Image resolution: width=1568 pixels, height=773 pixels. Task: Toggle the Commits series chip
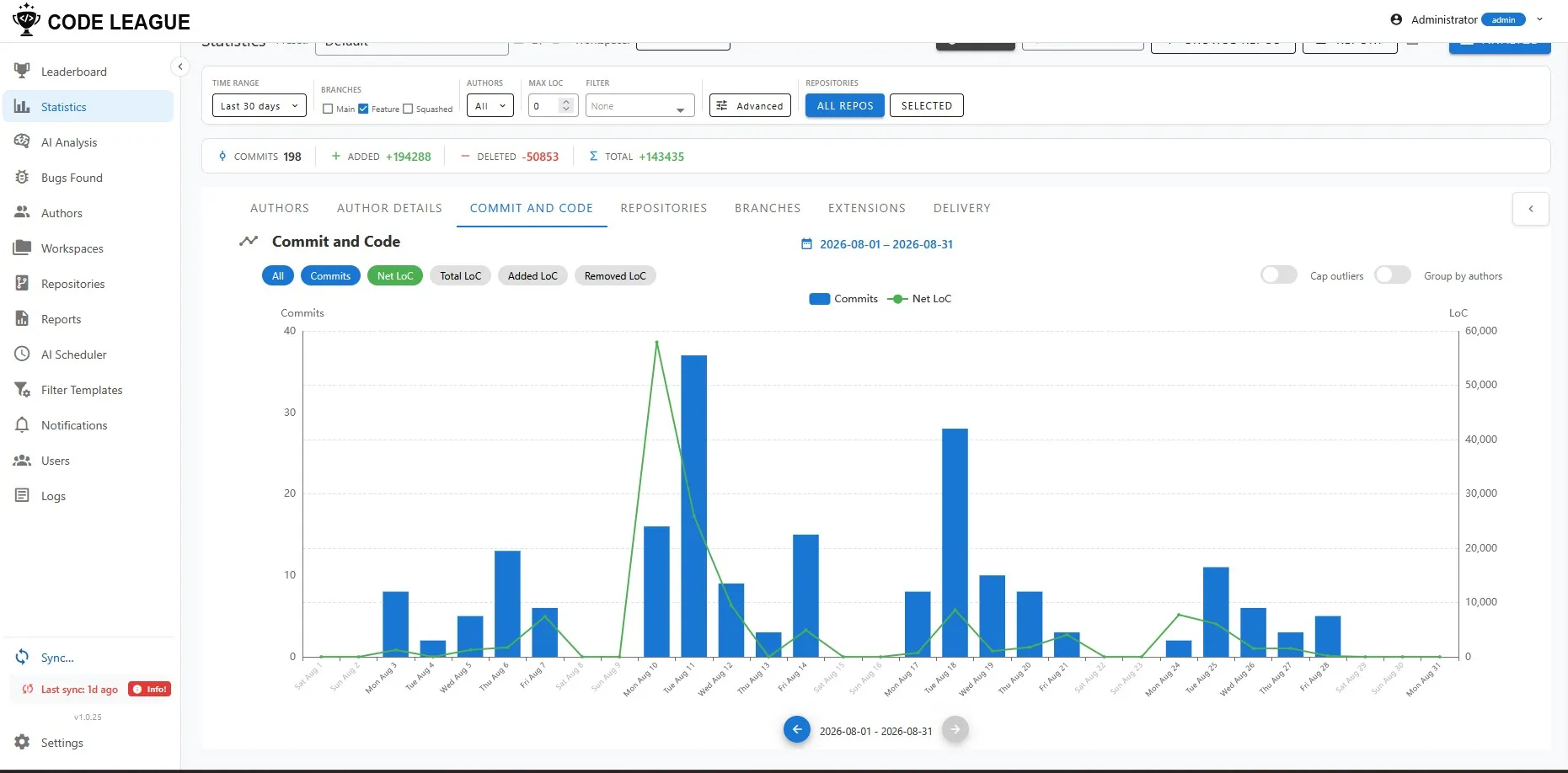point(330,275)
